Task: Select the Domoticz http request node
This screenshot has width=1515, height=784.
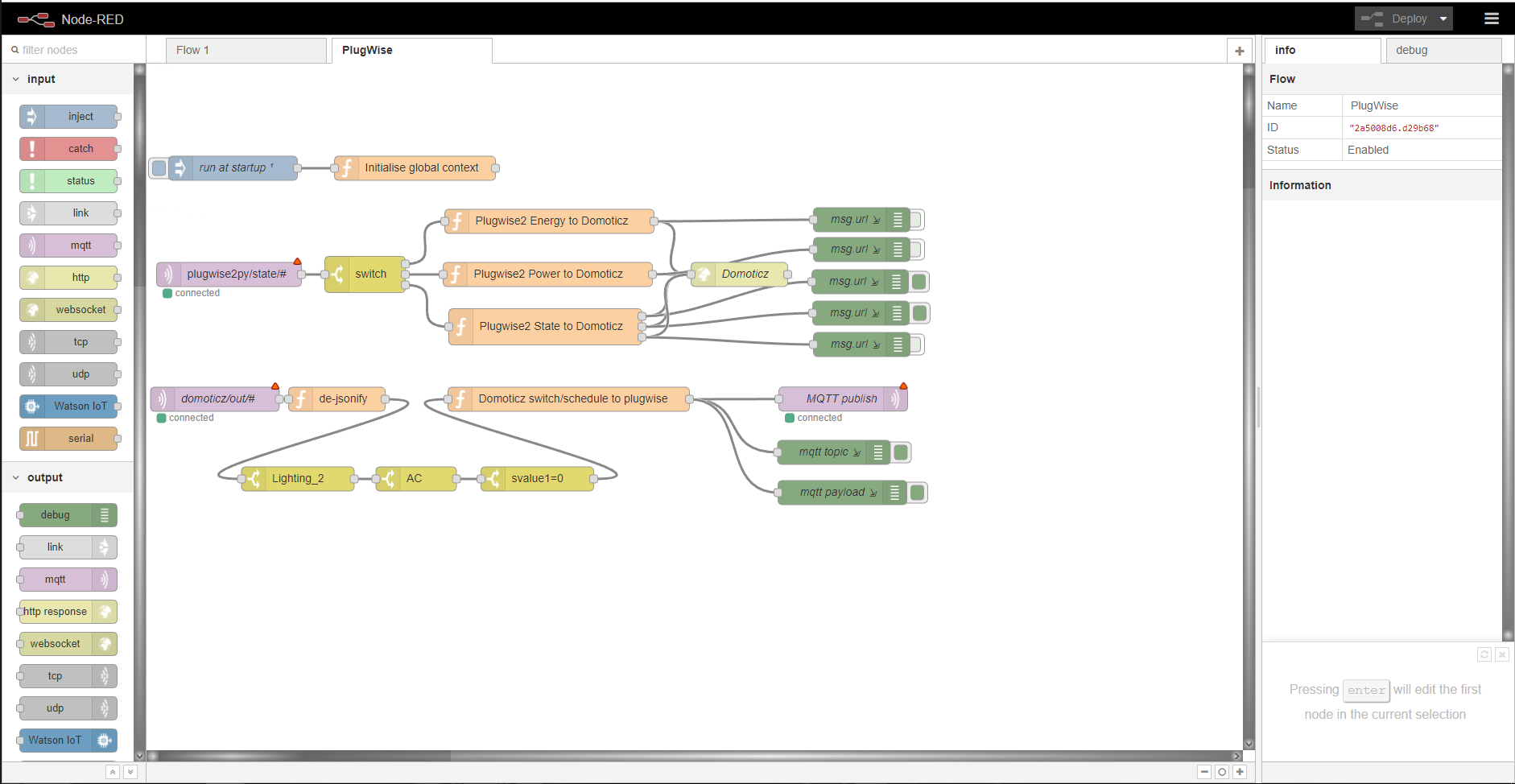Action: (740, 274)
